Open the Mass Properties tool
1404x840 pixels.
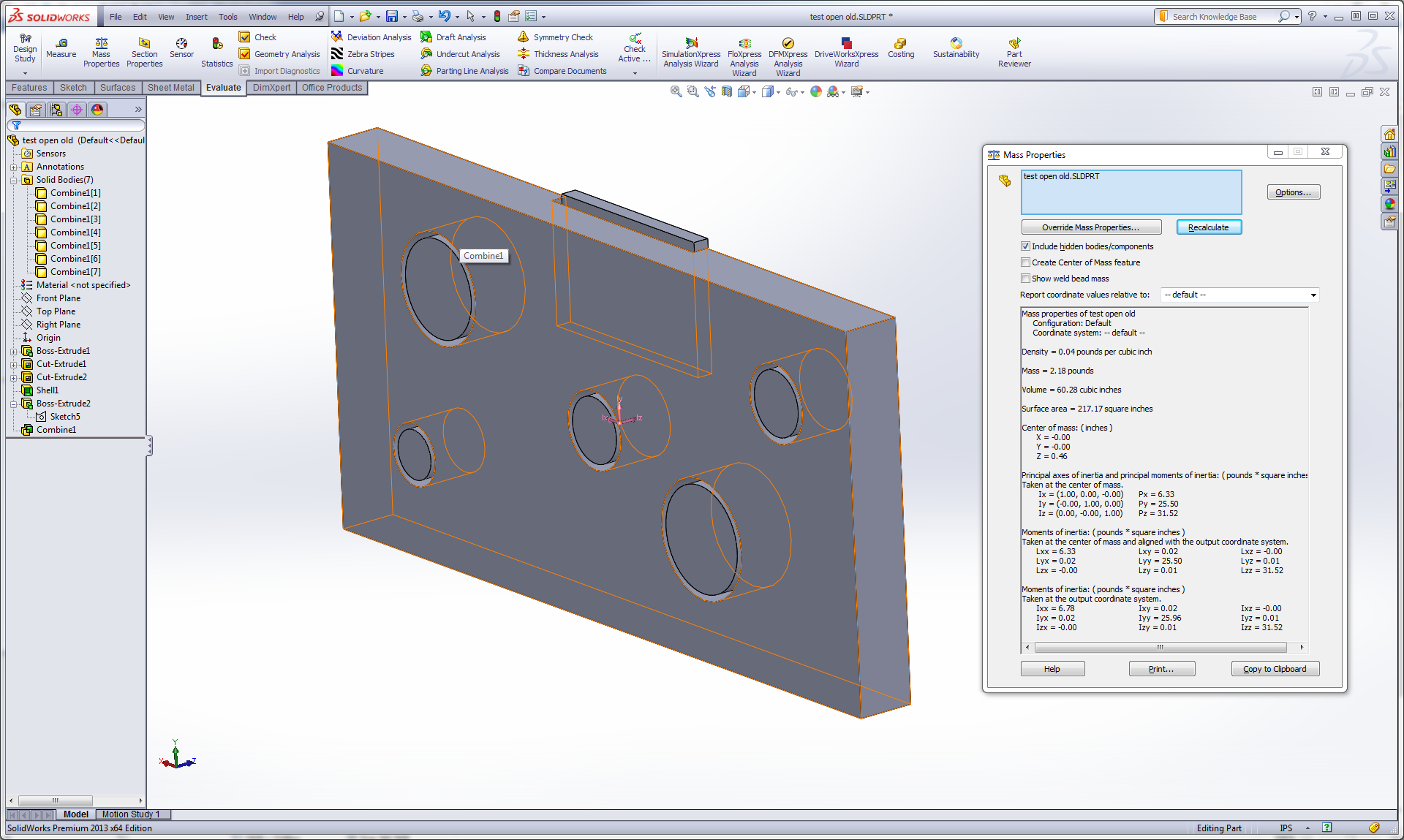(101, 44)
